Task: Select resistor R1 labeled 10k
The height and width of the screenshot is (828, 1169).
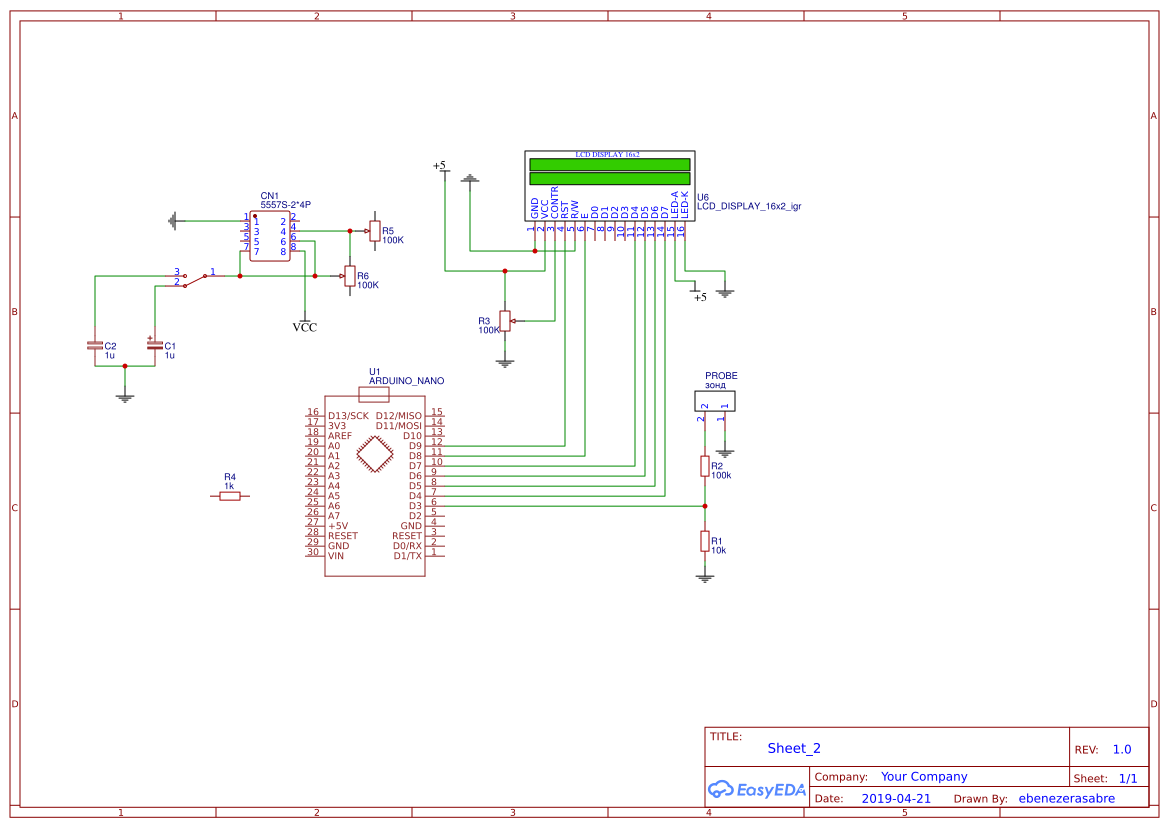Action: pyautogui.click(x=706, y=543)
